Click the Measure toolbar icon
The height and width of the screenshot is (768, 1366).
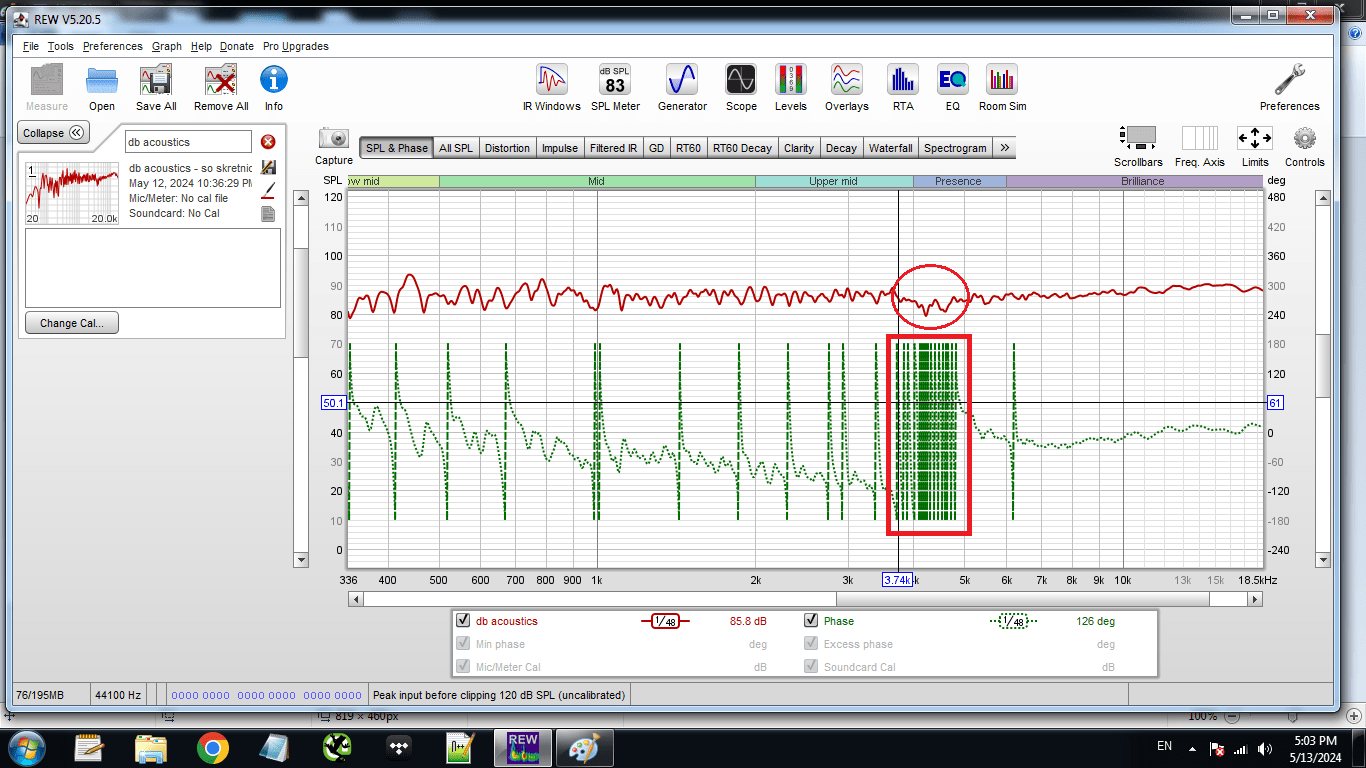47,88
